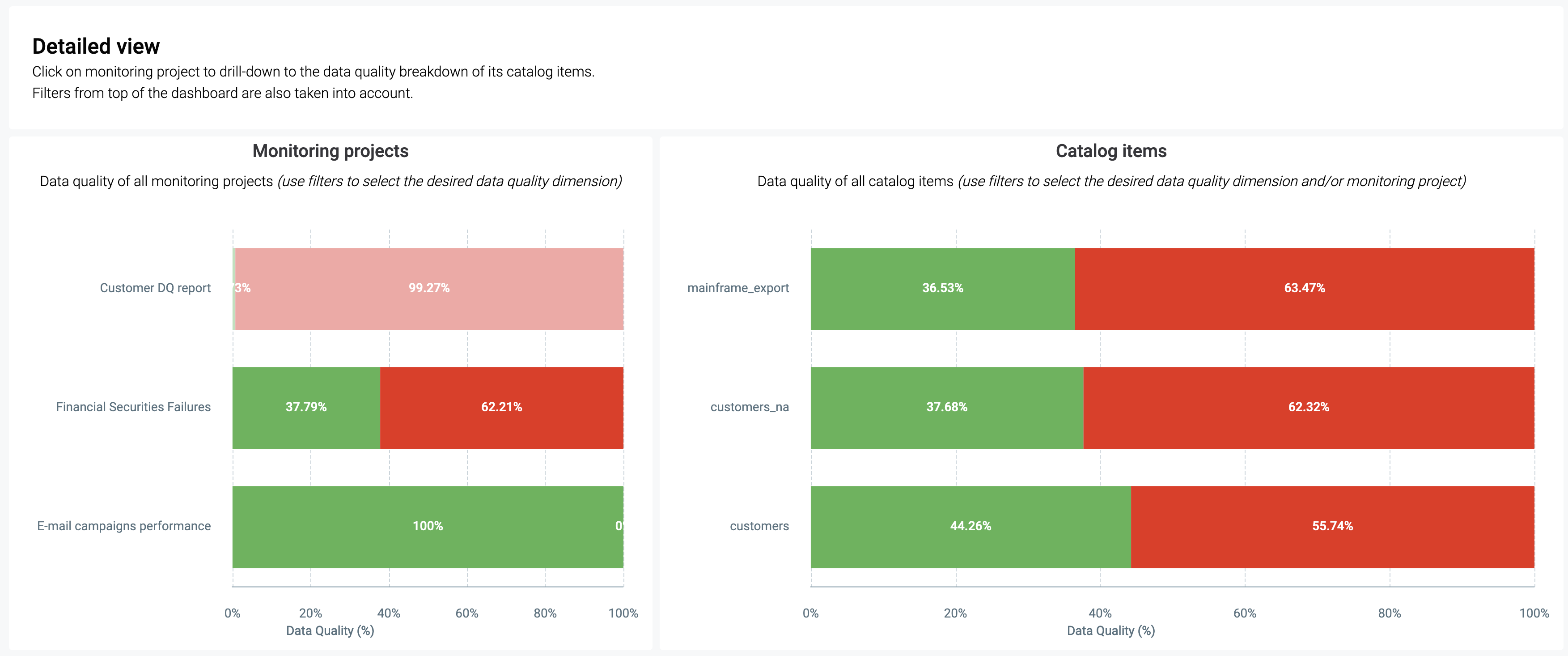
Task: Click the customers catalog item label
Action: (759, 526)
